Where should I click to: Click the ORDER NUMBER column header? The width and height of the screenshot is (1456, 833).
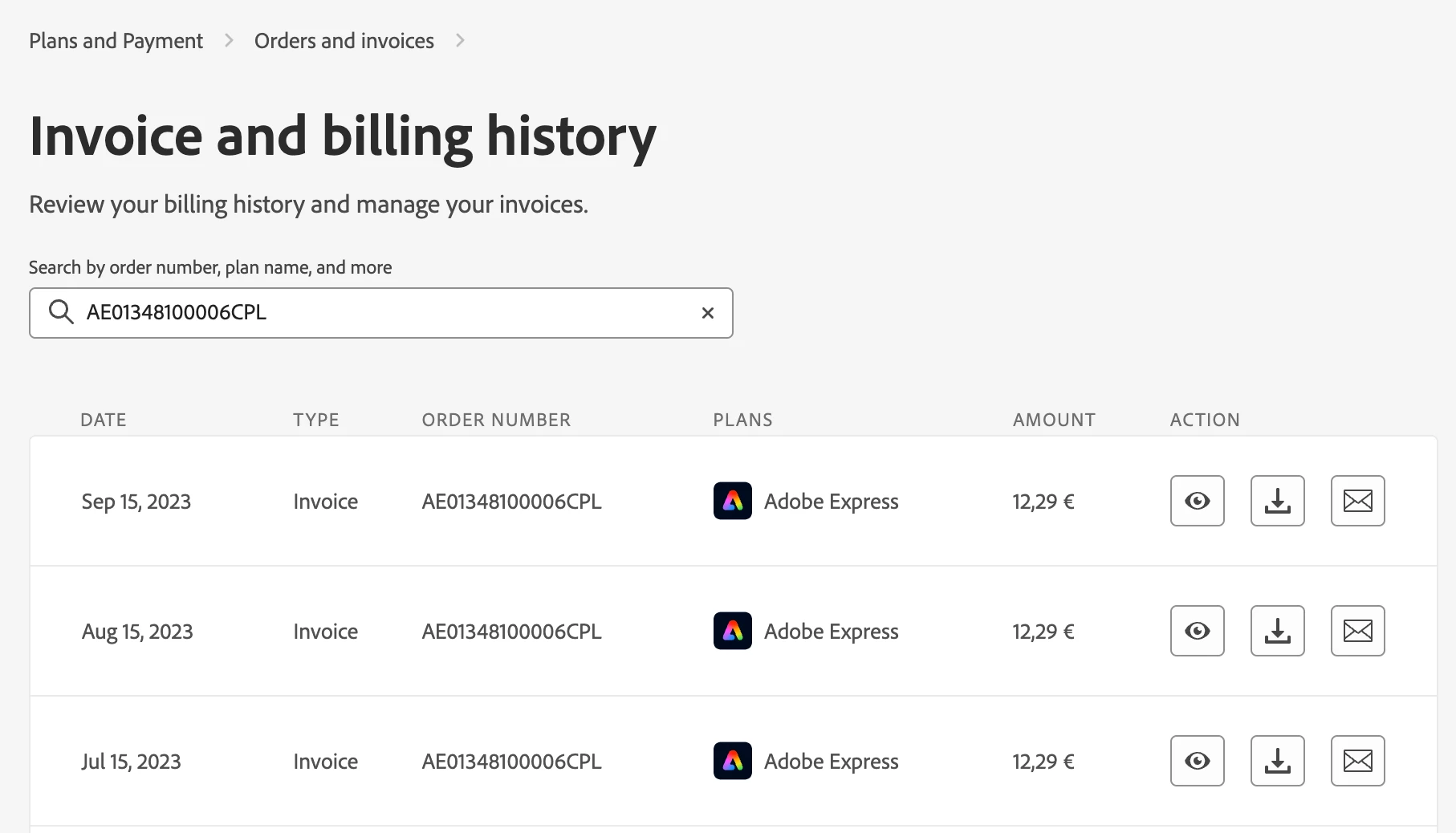pos(496,420)
